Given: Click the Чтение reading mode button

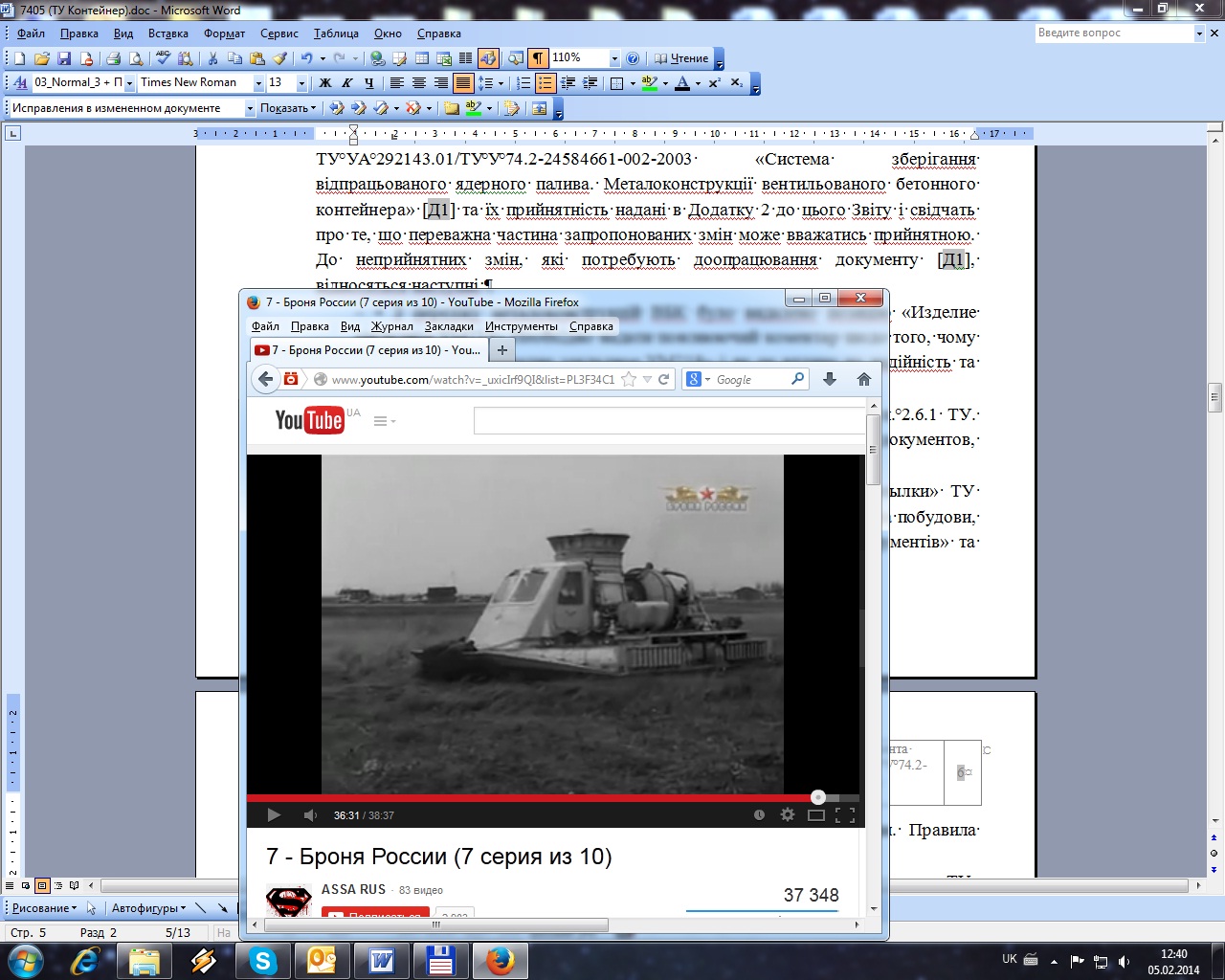Looking at the screenshot, I should coord(681,58).
